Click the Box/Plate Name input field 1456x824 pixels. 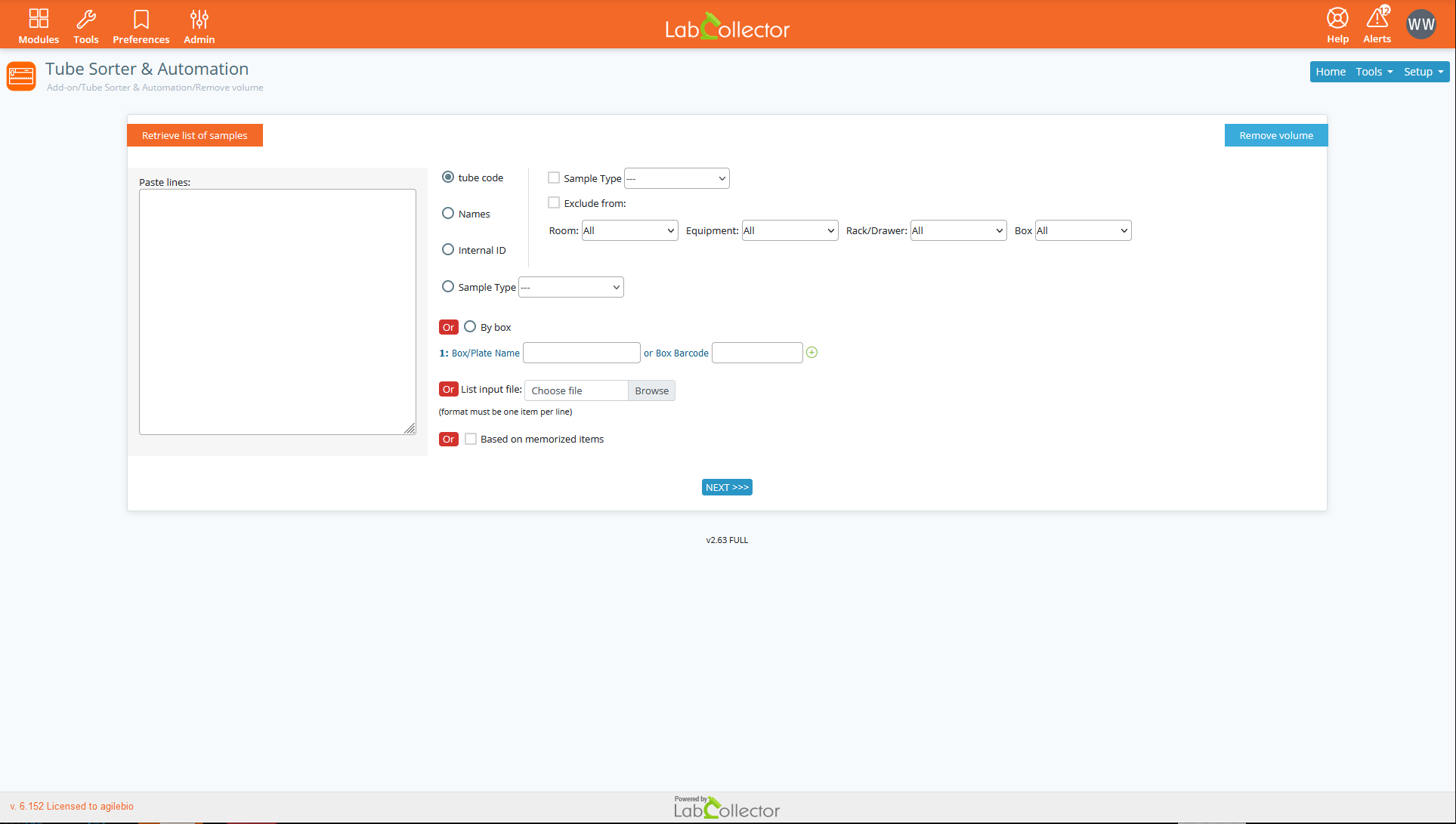[582, 353]
